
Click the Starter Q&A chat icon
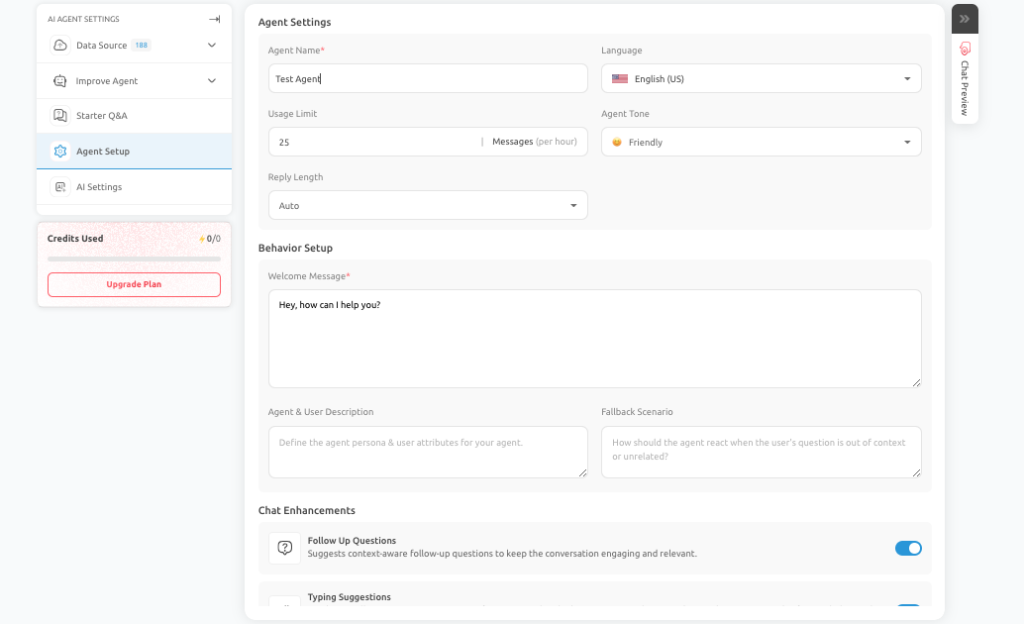[x=60, y=116]
